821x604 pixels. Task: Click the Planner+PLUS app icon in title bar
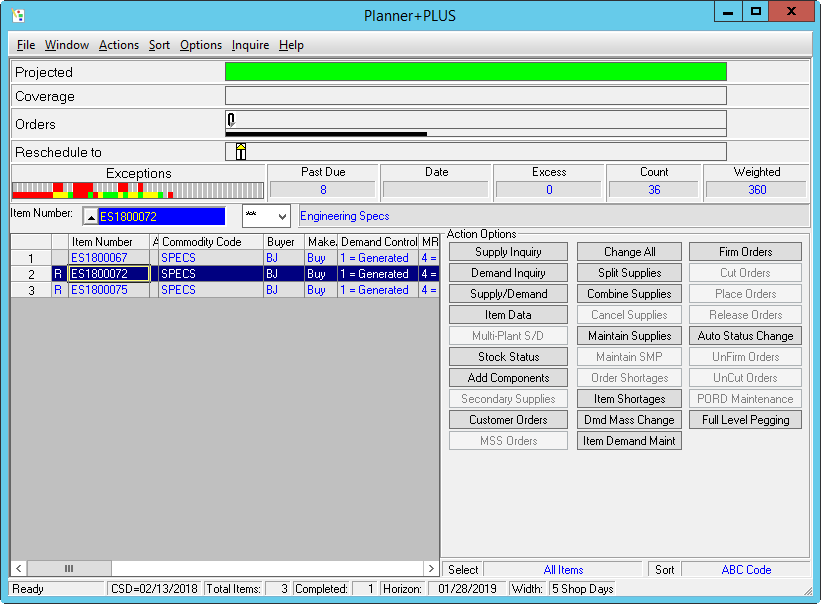pyautogui.click(x=18, y=16)
